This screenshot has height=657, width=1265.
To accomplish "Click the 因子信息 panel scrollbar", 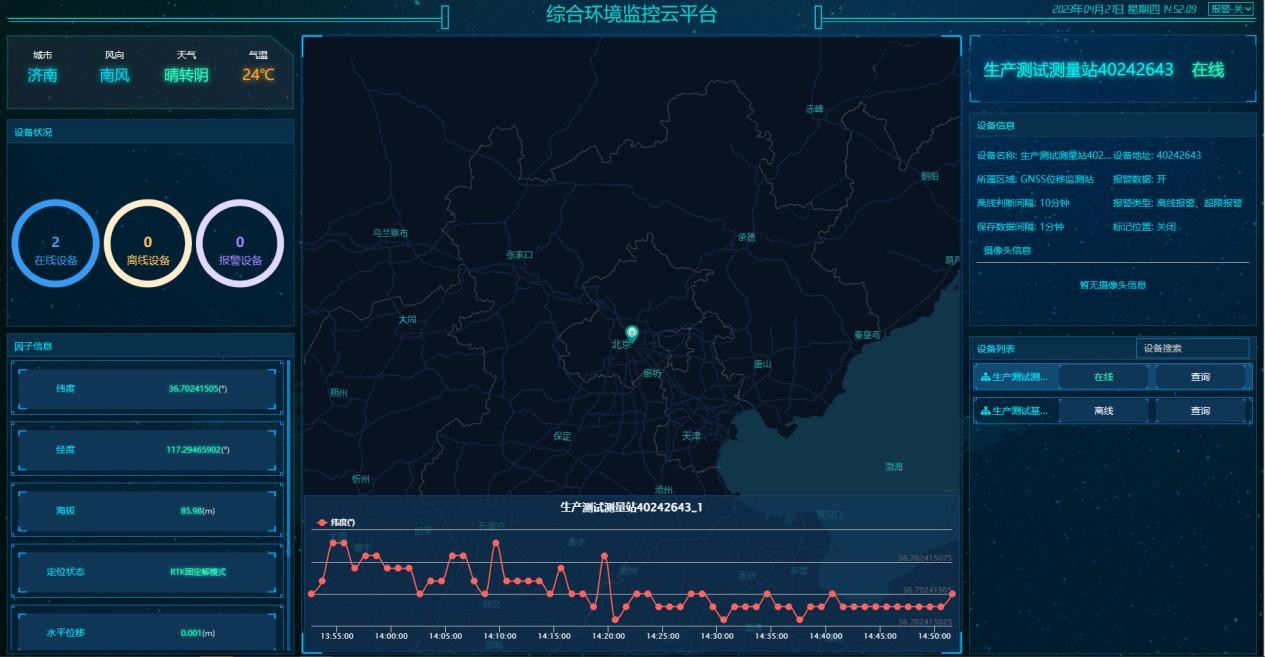I will click(289, 450).
